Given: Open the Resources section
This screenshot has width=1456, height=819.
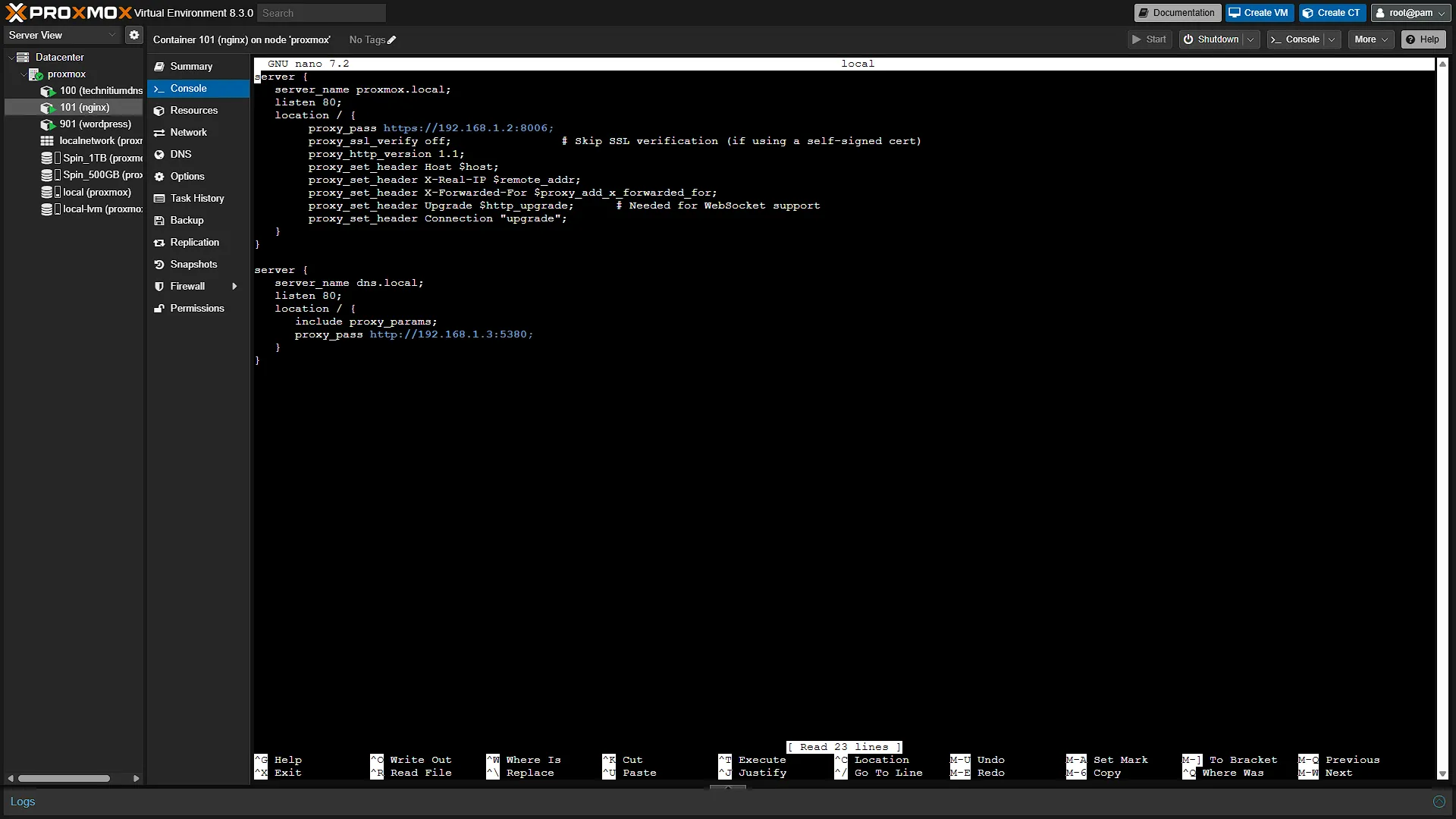Looking at the screenshot, I should (199, 111).
